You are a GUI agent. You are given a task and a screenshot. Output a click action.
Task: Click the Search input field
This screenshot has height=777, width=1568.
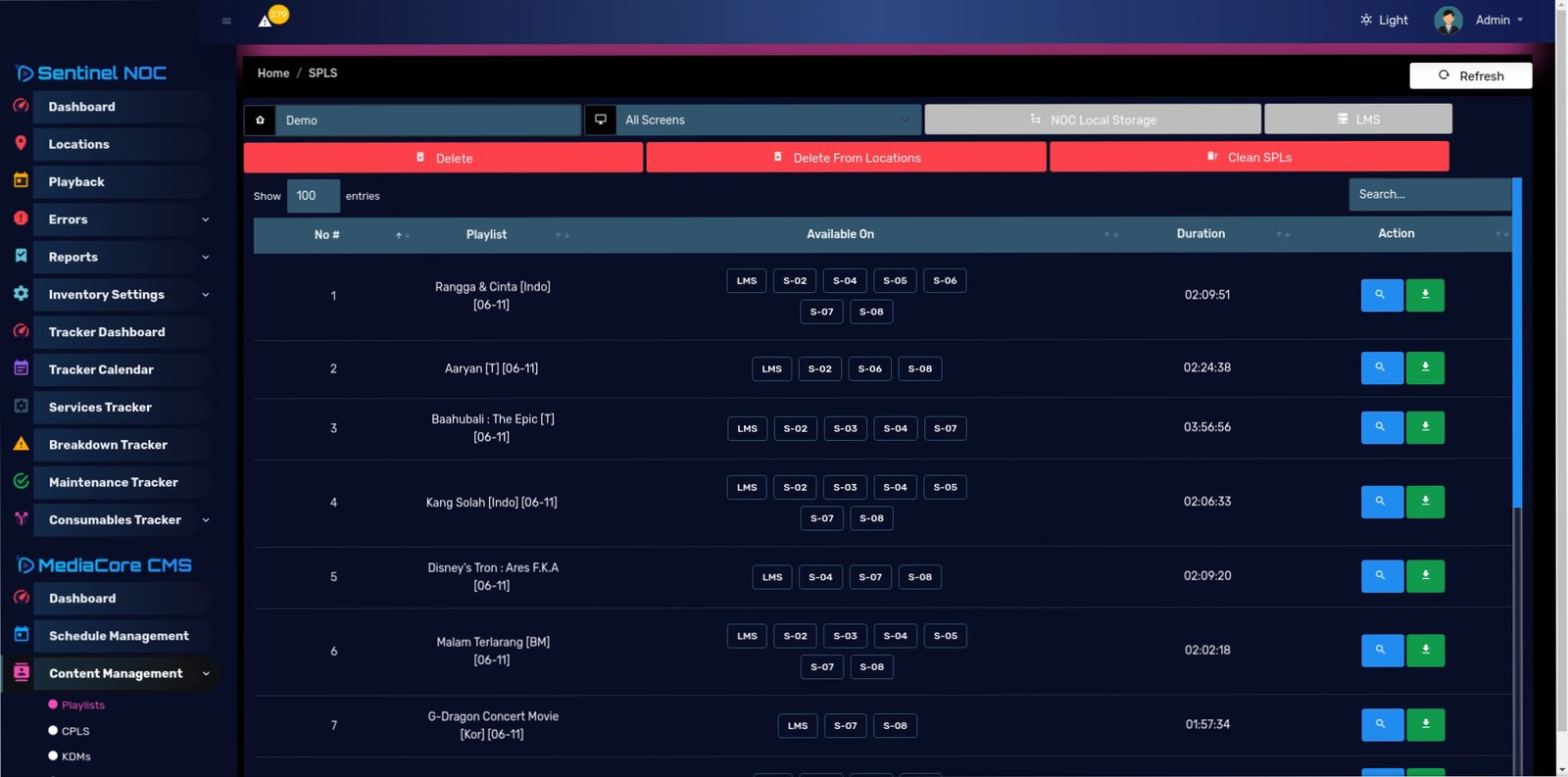[x=1429, y=195]
